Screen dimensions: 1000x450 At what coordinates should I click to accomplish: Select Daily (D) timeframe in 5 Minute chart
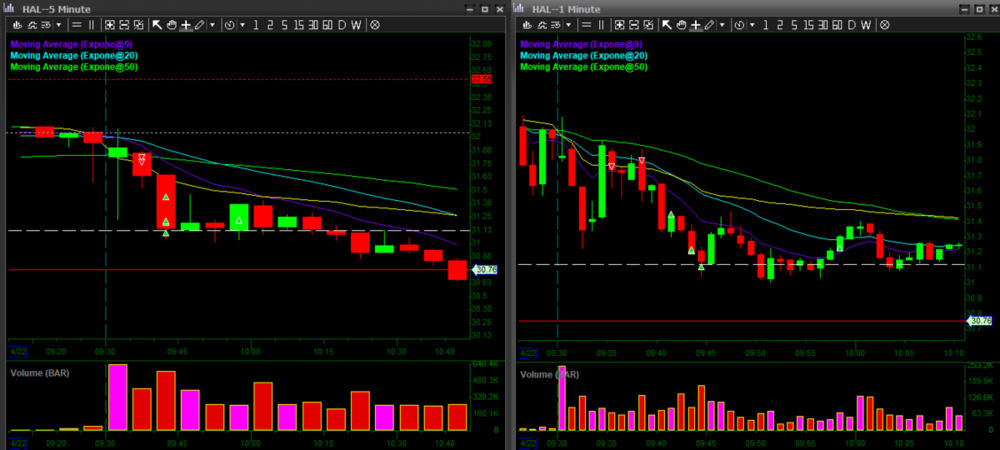[341, 23]
